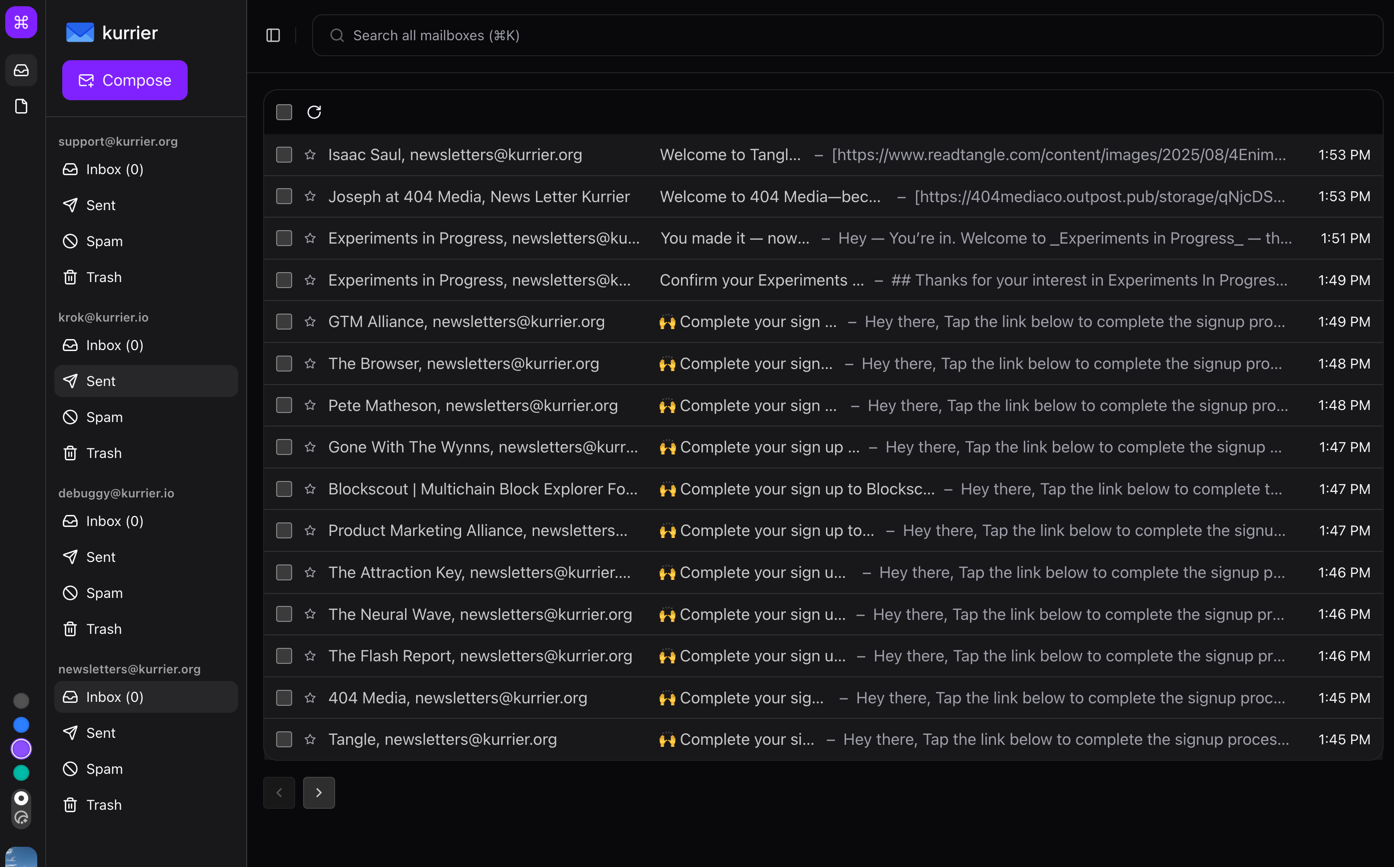1394x867 pixels.
Task: Open the command palette keyboard shortcut icon
Action: pyautogui.click(x=21, y=21)
